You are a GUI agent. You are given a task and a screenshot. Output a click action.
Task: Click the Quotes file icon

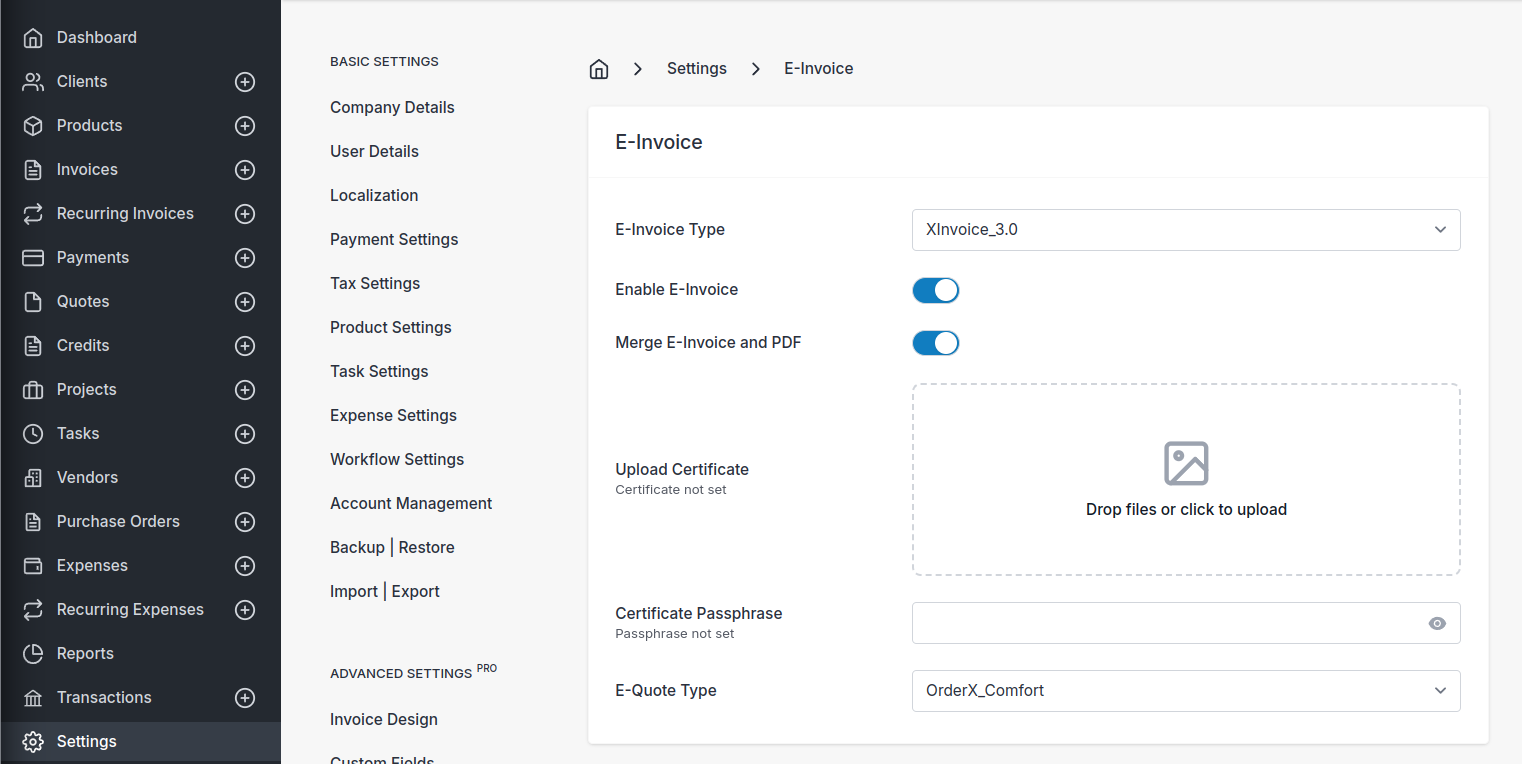point(33,302)
